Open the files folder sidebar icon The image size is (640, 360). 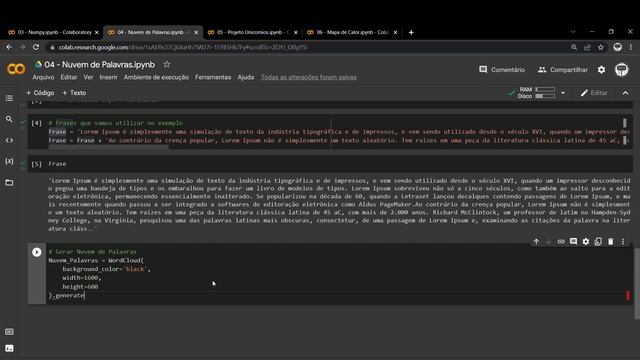point(9,182)
